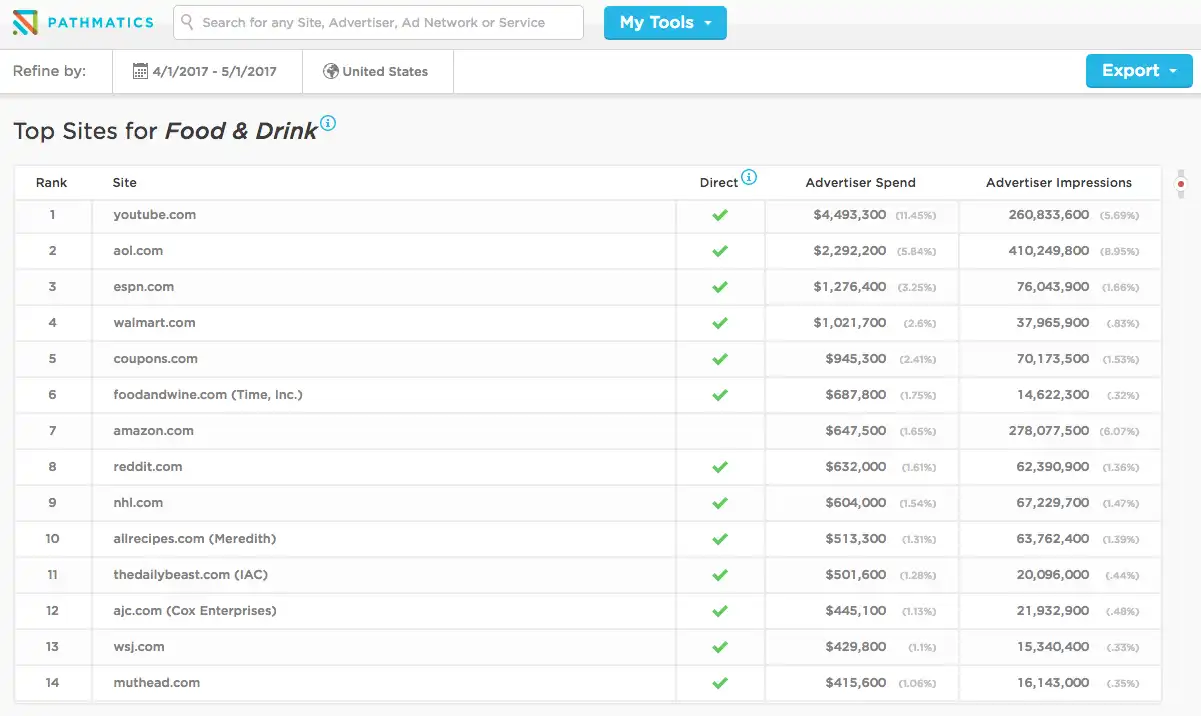1201x716 pixels.
Task: Click the 260,833,600 impressions value
Action: [x=1049, y=215]
